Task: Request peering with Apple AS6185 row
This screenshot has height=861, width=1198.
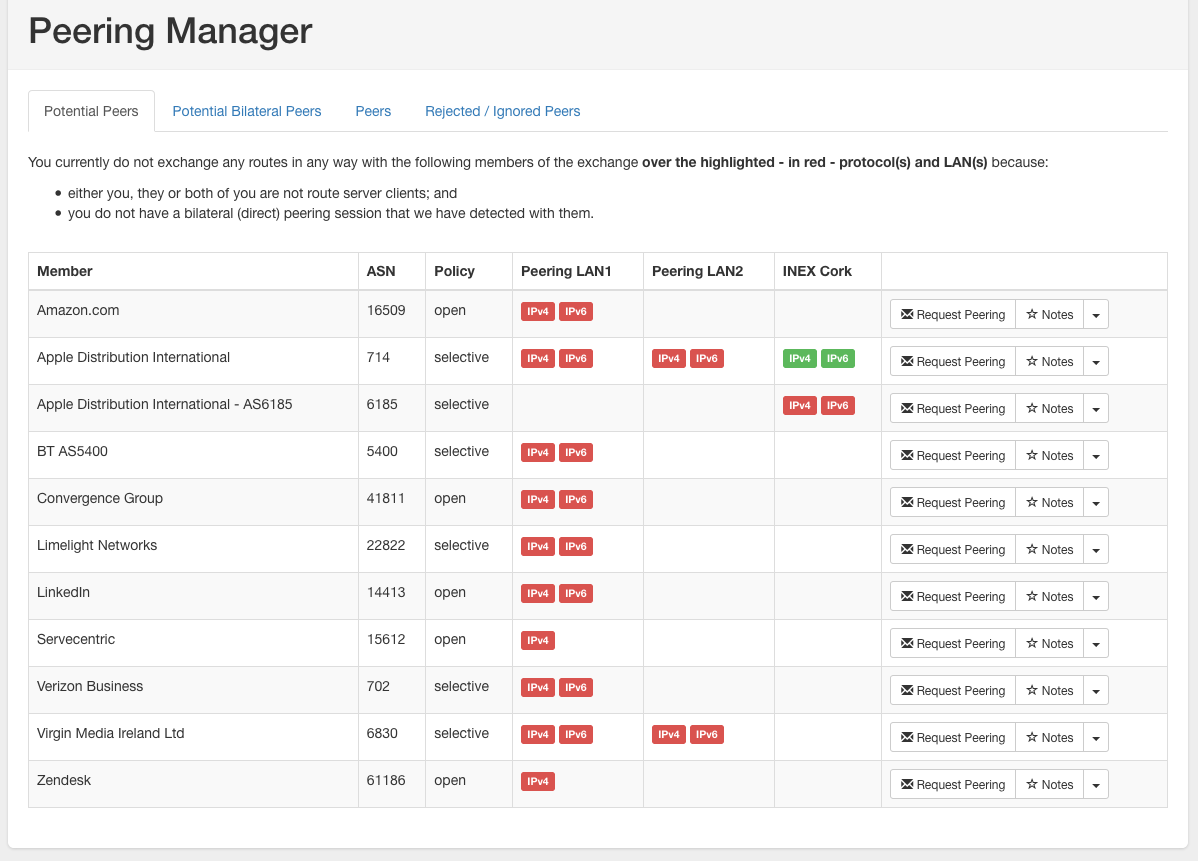Action: pos(953,409)
